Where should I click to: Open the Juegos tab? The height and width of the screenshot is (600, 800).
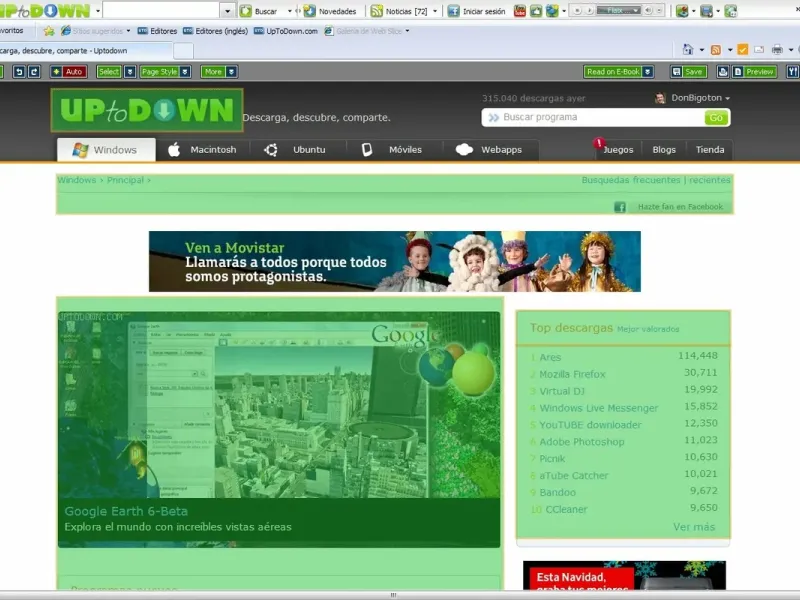point(618,150)
